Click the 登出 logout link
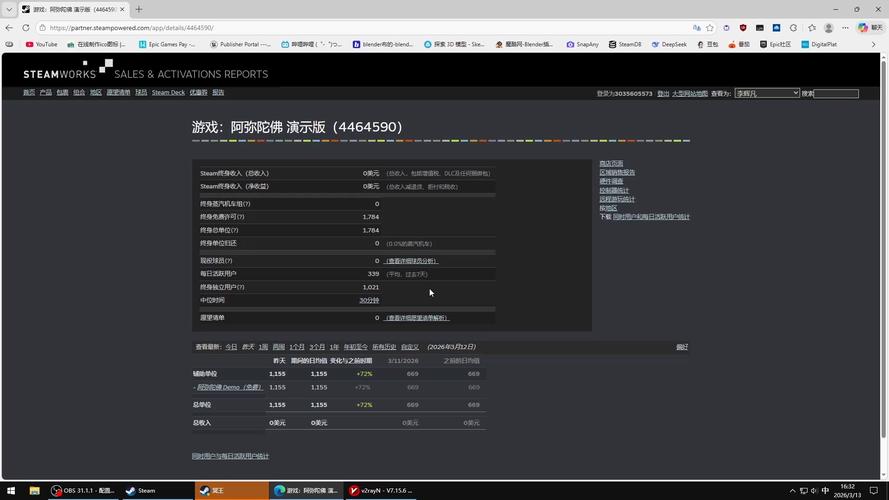 663,94
